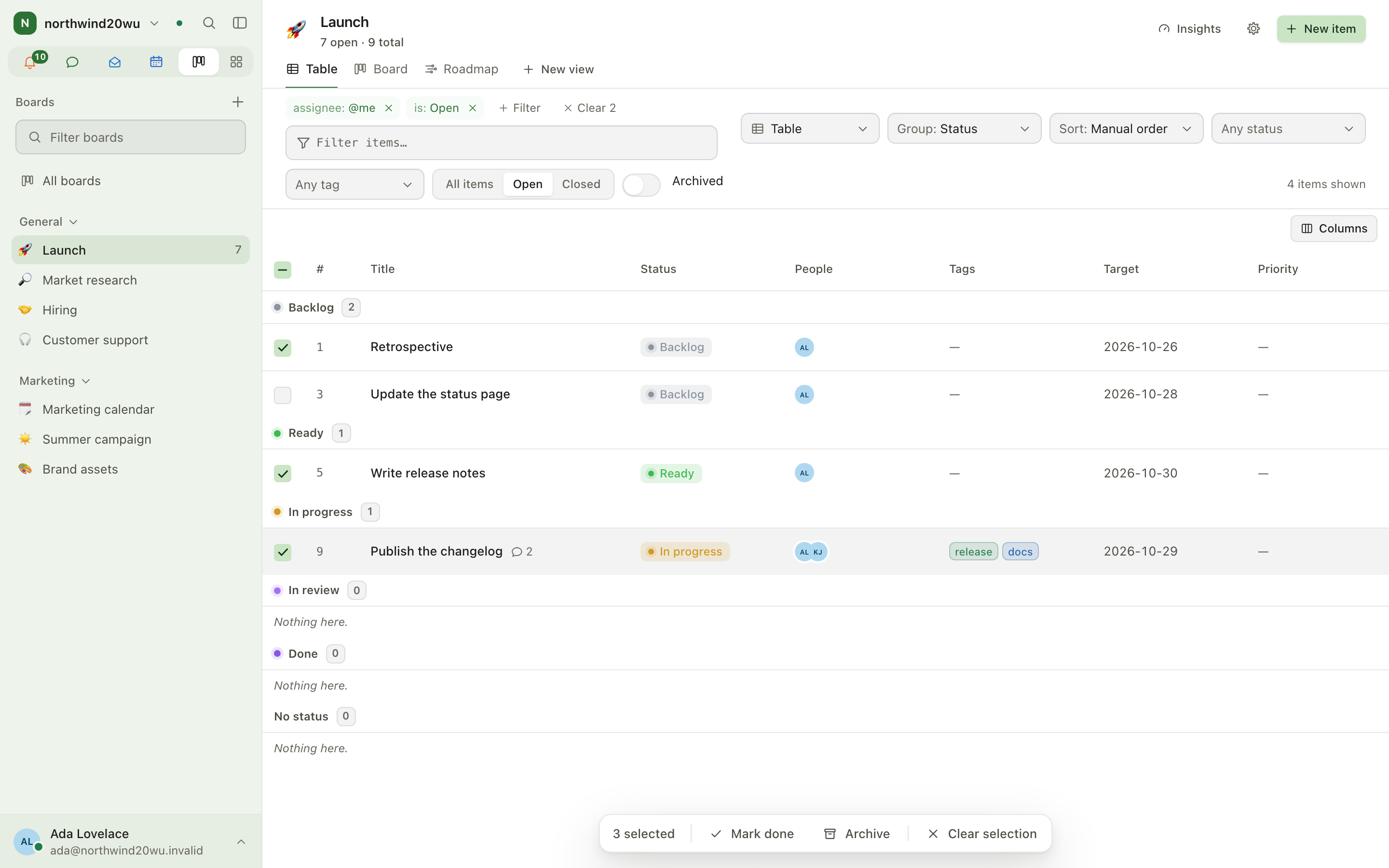Click the Launch rocket icon in header
1389x868 pixels.
point(296,29)
